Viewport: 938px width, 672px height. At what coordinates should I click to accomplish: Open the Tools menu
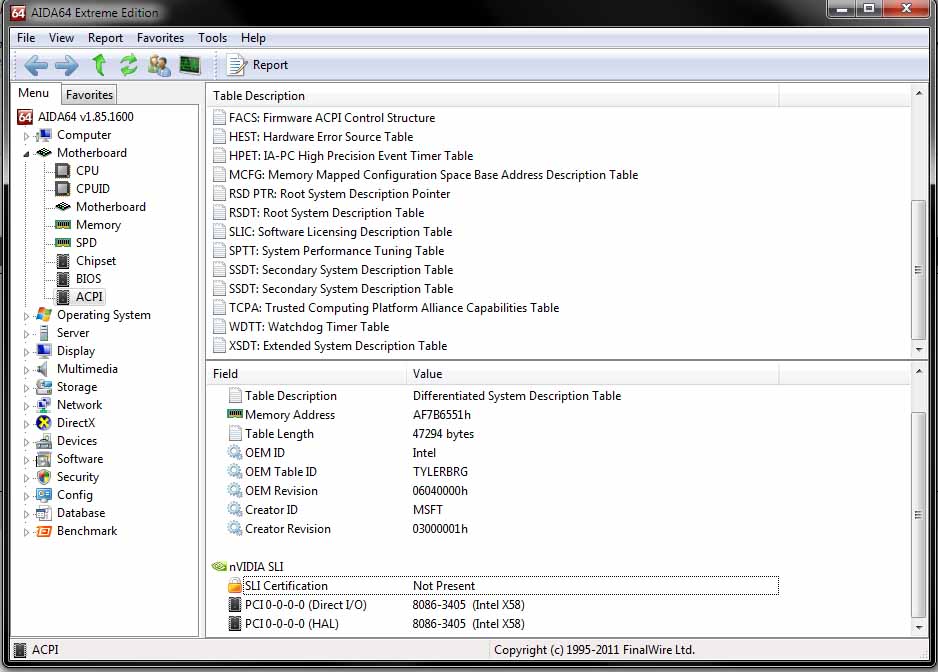(212, 38)
